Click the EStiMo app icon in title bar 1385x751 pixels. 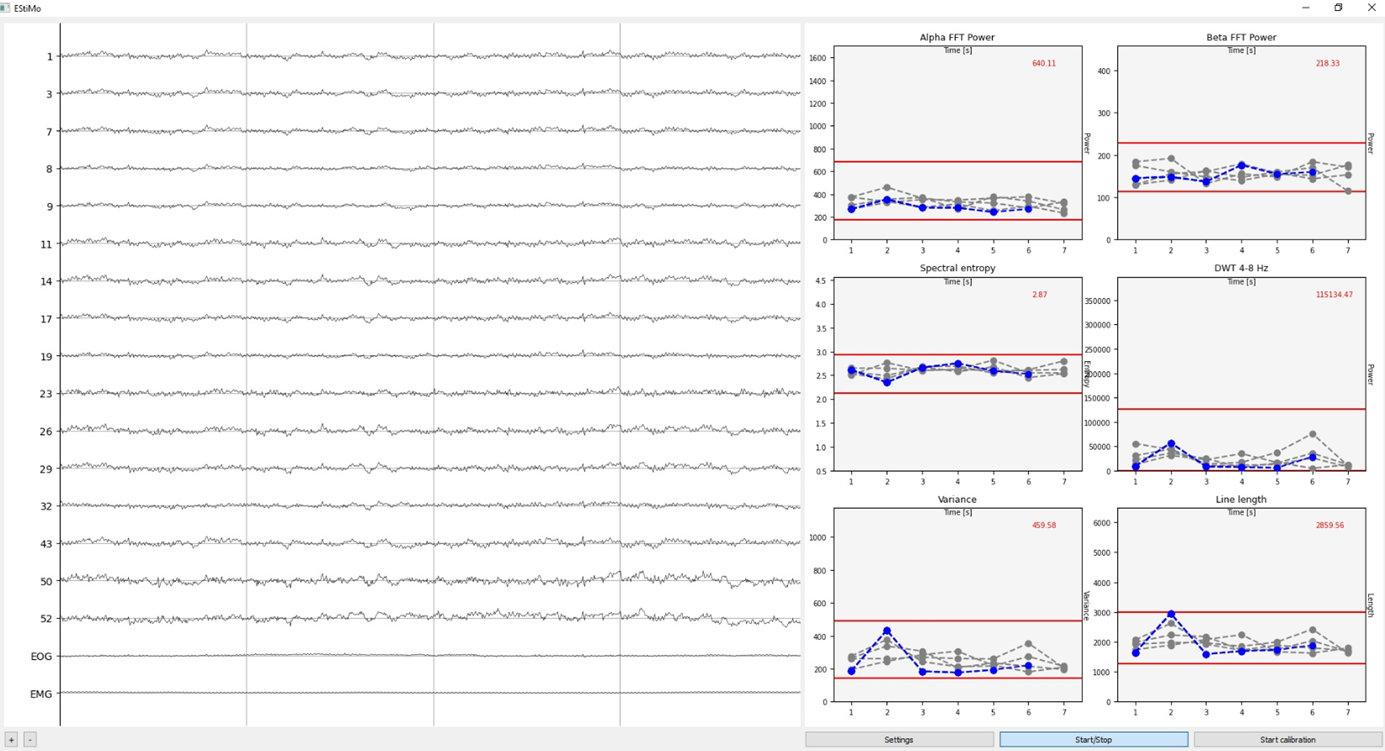coord(5,8)
